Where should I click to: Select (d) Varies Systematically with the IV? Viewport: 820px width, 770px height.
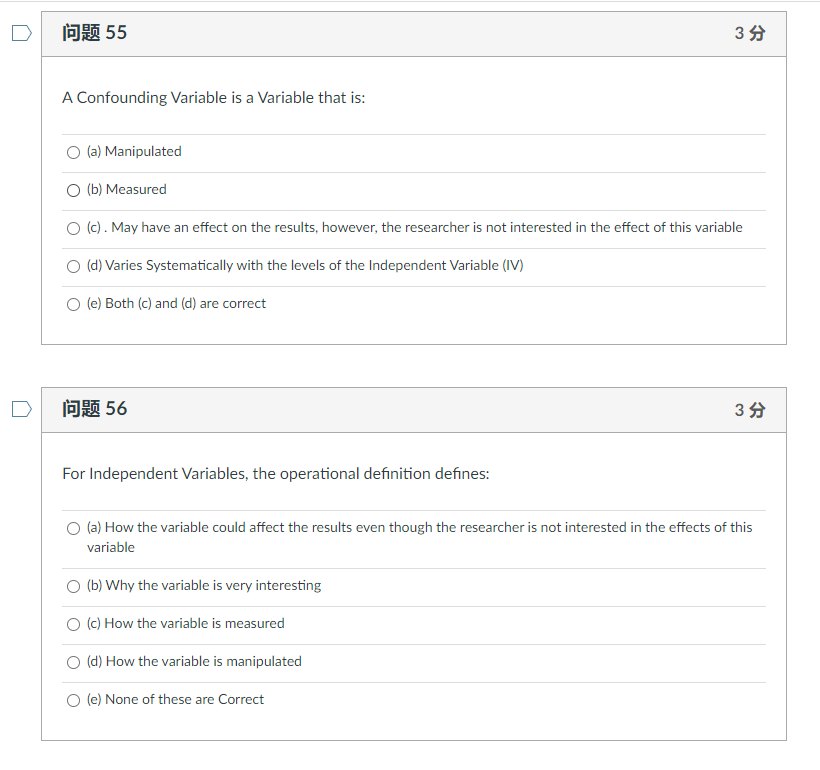point(73,266)
